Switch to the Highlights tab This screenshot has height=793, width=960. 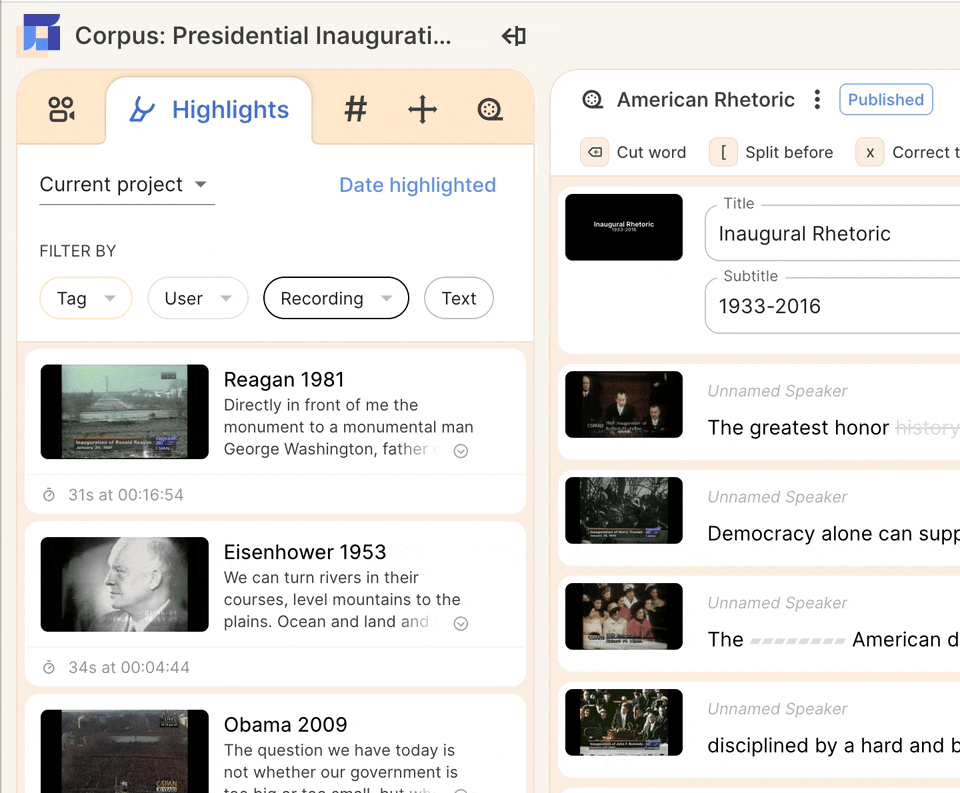point(209,110)
